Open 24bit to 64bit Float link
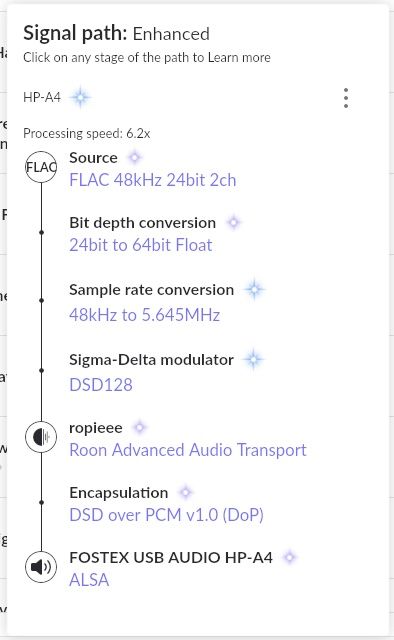 point(141,245)
